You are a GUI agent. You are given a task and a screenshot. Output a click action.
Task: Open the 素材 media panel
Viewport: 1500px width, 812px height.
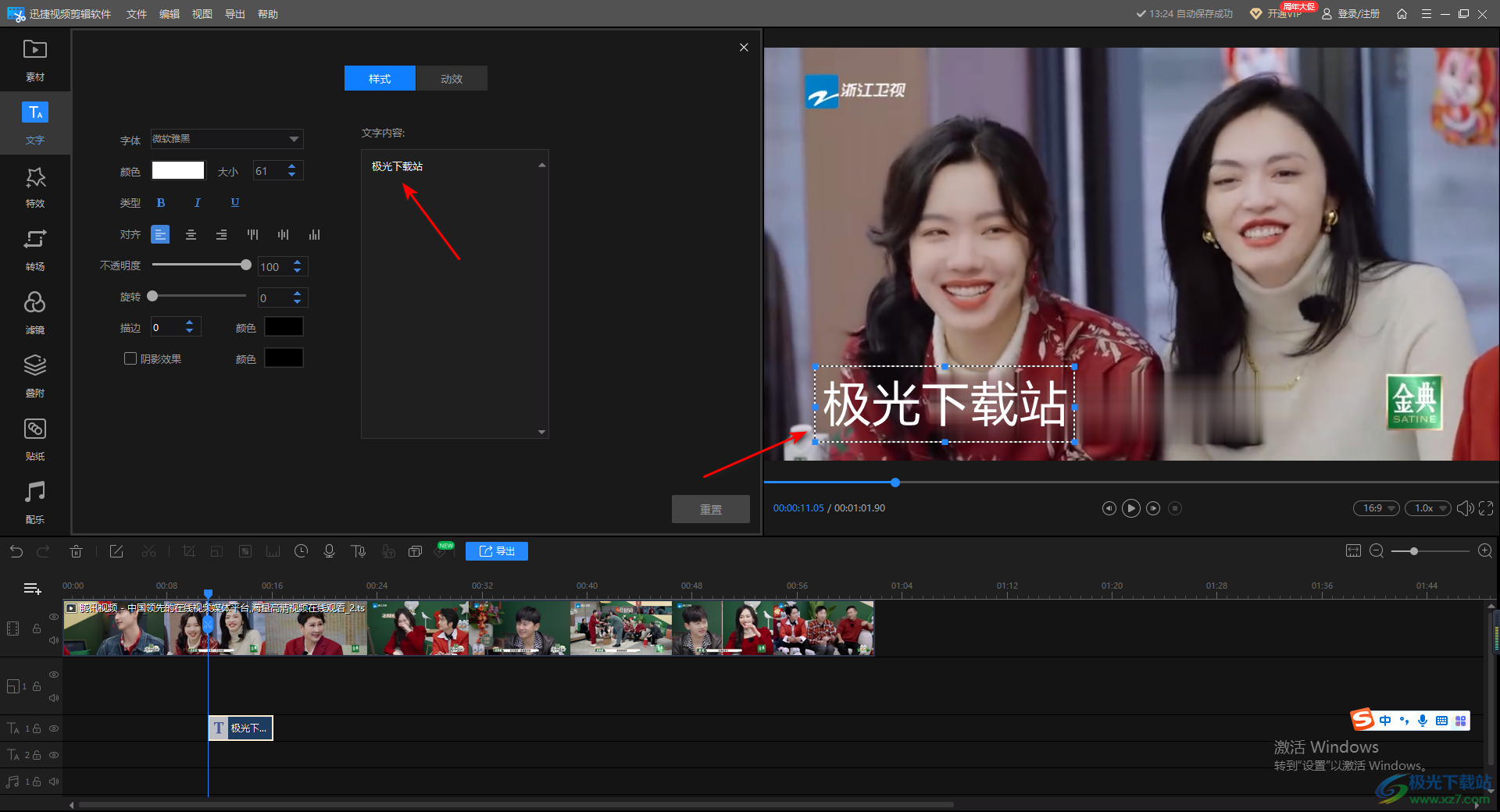click(34, 60)
